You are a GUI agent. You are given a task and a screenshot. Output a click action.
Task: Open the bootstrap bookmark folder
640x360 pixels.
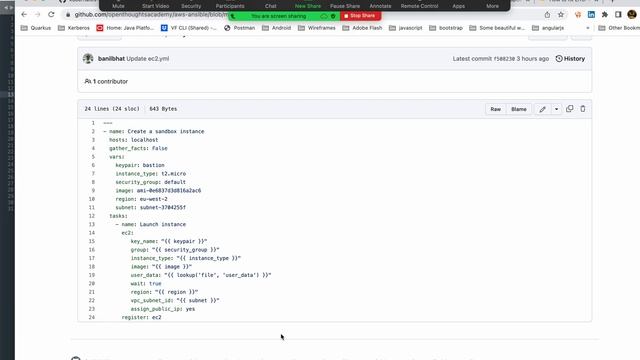pos(446,28)
